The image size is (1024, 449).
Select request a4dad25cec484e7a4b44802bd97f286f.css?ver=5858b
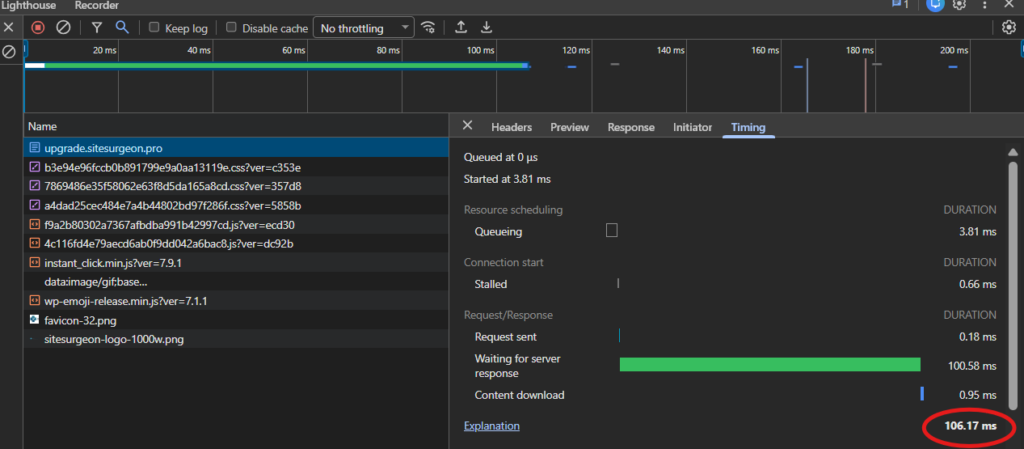point(236,206)
